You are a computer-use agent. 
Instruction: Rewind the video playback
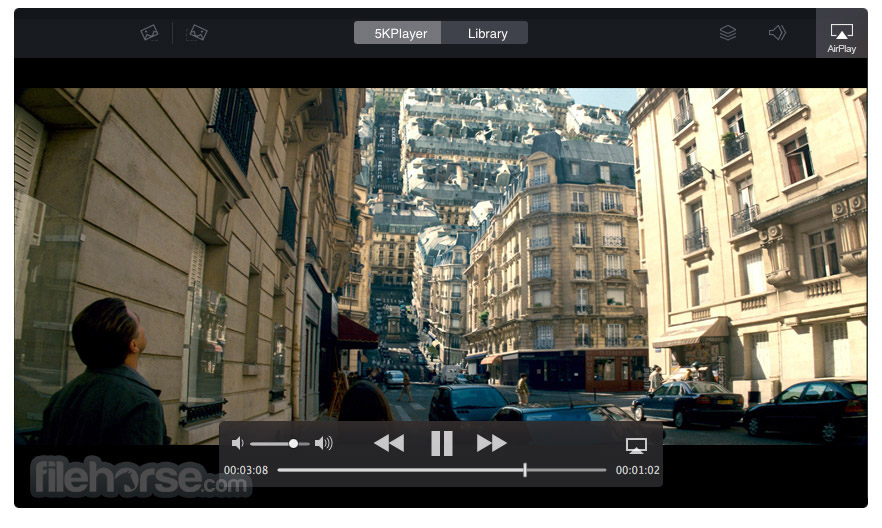[x=389, y=444]
